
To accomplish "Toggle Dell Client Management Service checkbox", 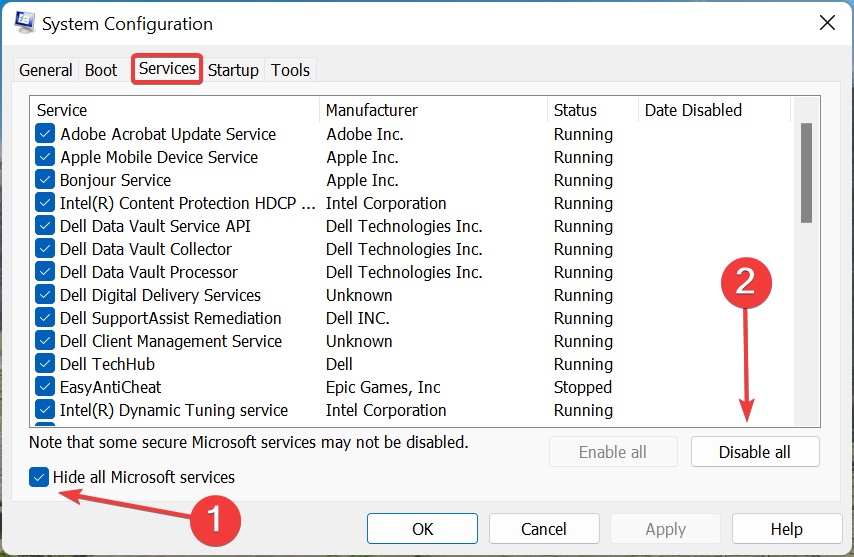I will pos(45,341).
